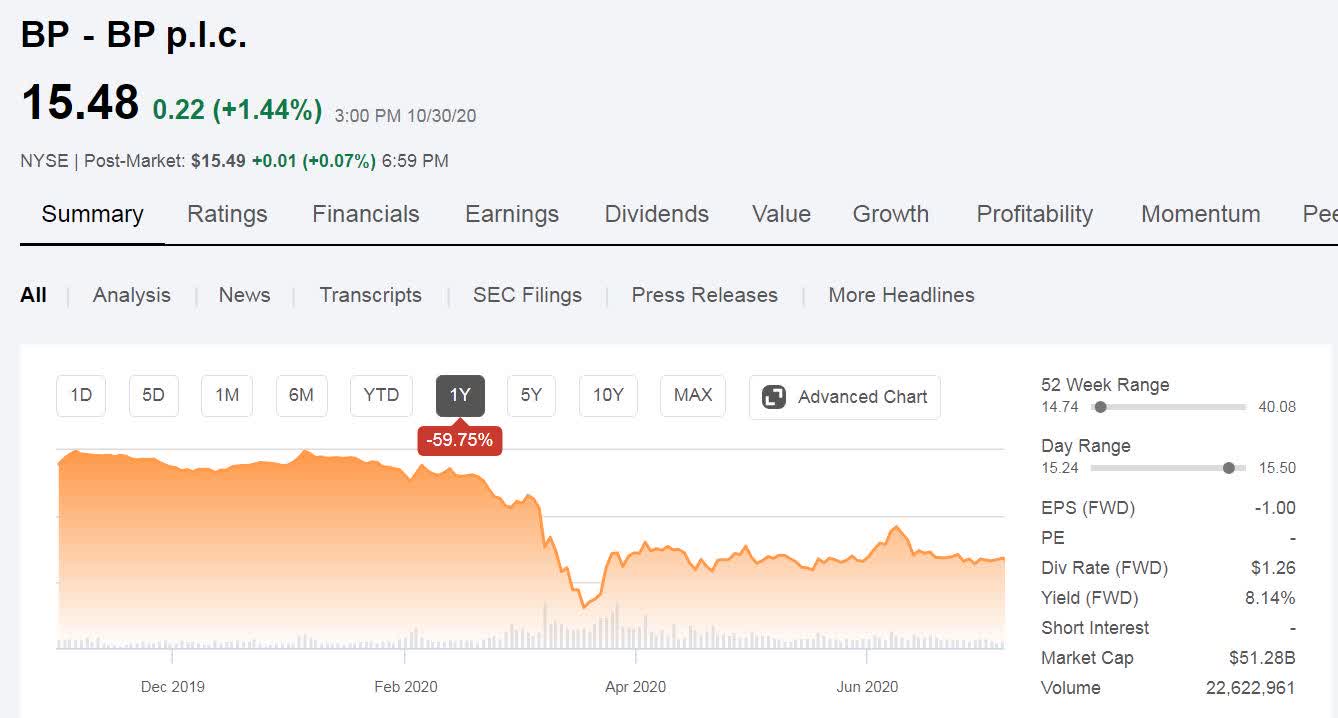Click the Day Range slider marker
The image size is (1338, 718).
[1229, 467]
